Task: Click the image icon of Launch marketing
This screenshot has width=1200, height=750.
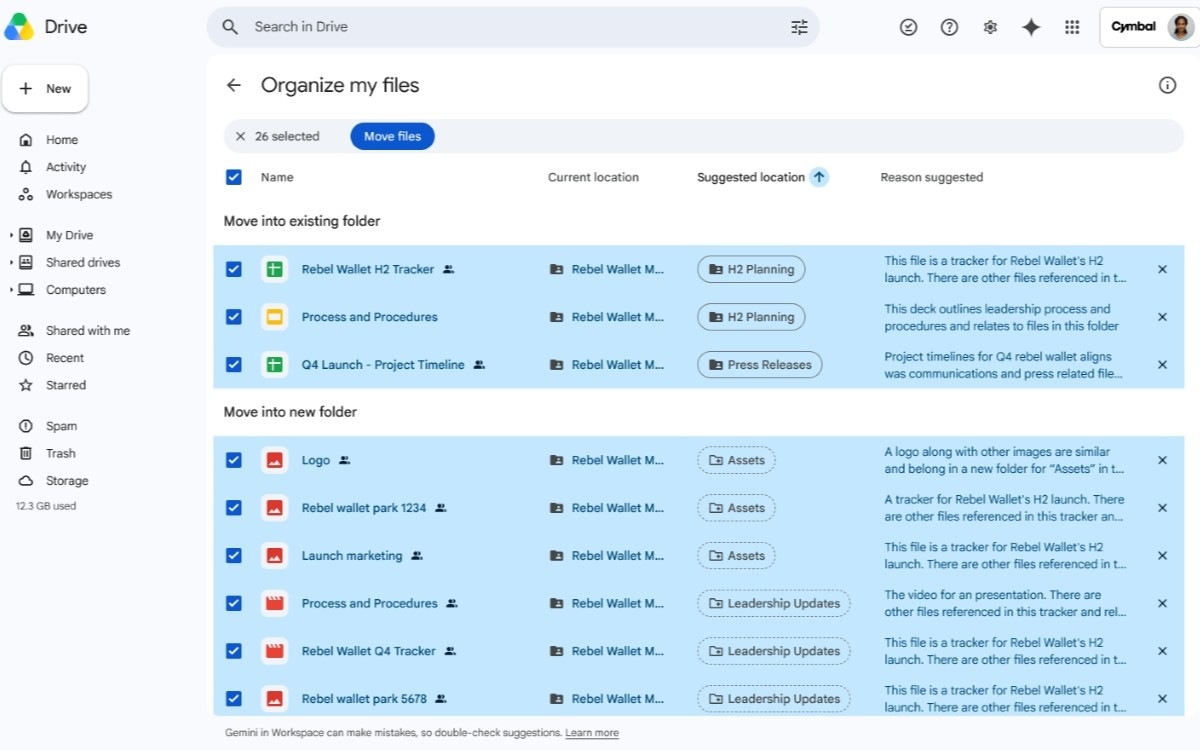Action: point(274,556)
